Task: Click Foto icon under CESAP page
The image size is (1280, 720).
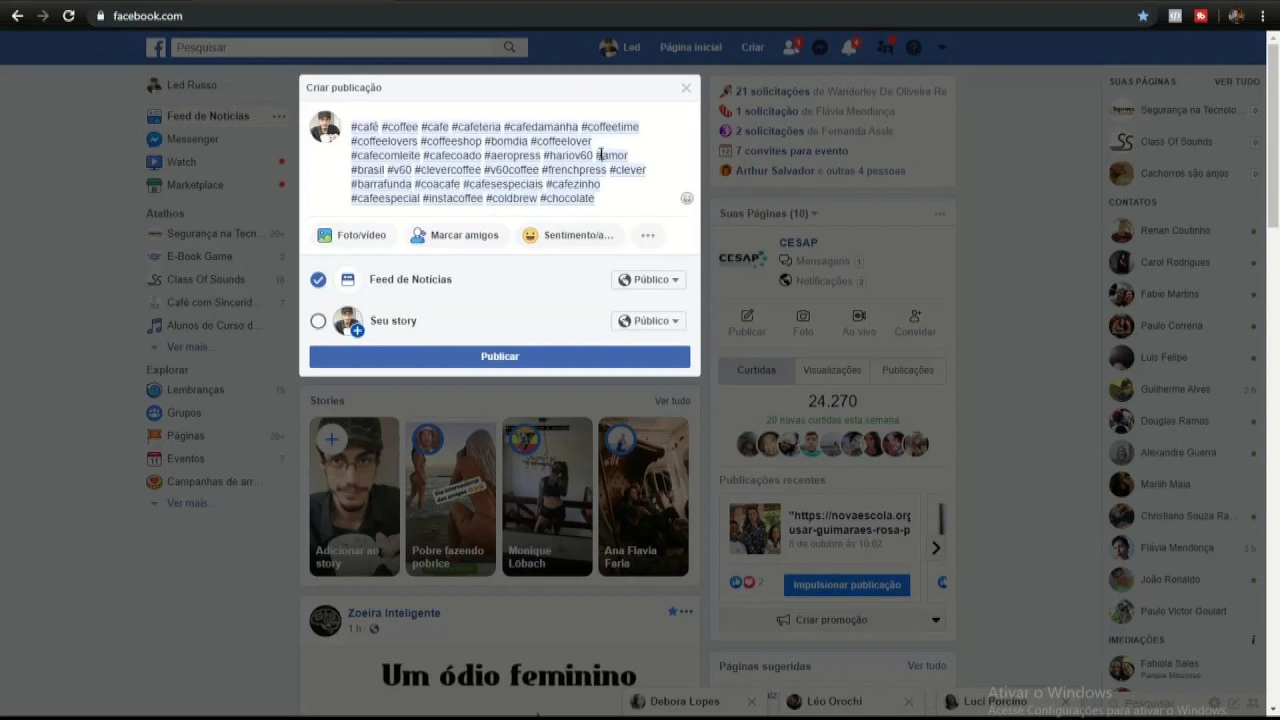Action: point(803,323)
